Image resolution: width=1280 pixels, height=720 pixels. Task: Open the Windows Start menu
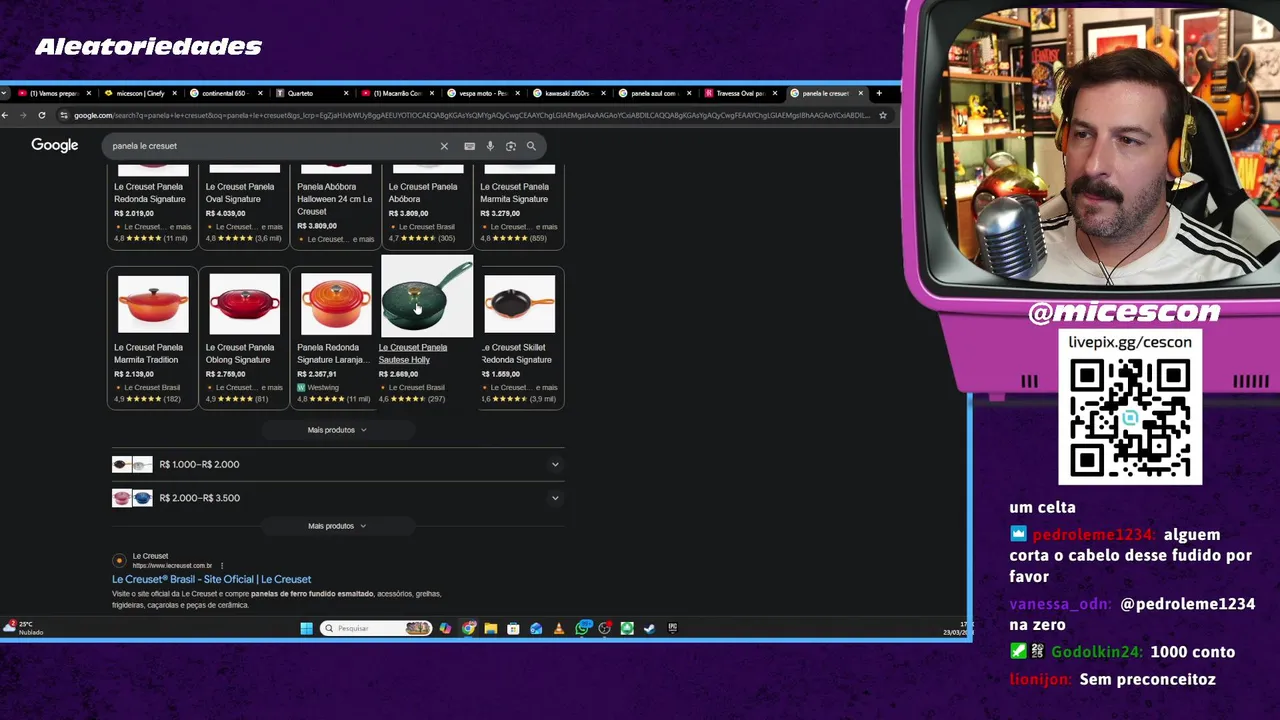coord(306,628)
